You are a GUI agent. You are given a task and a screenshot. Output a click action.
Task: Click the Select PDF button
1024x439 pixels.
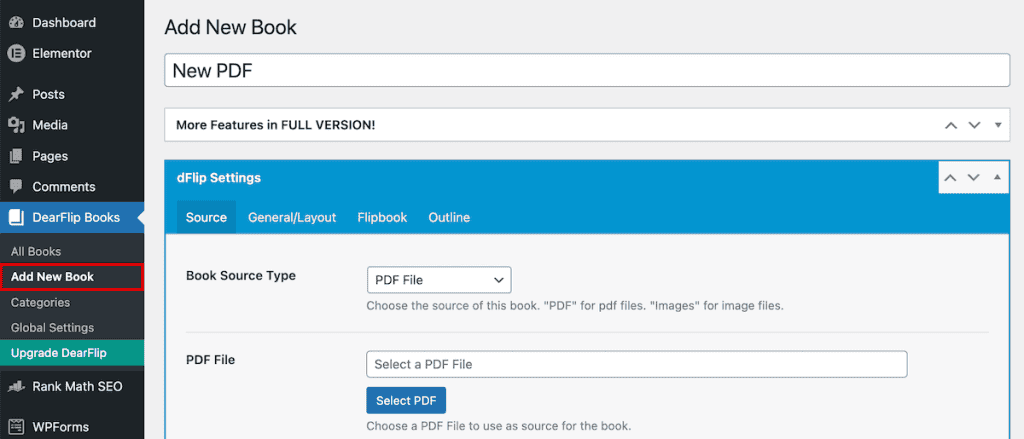(x=406, y=400)
